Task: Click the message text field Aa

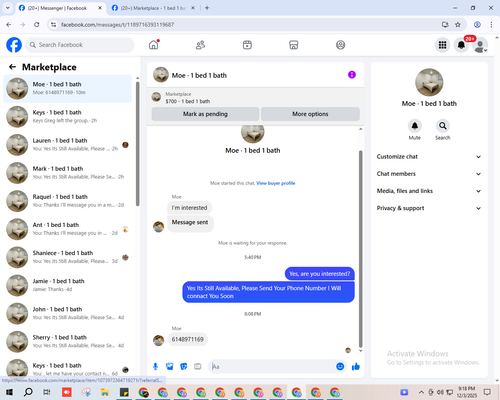Action: (273, 367)
